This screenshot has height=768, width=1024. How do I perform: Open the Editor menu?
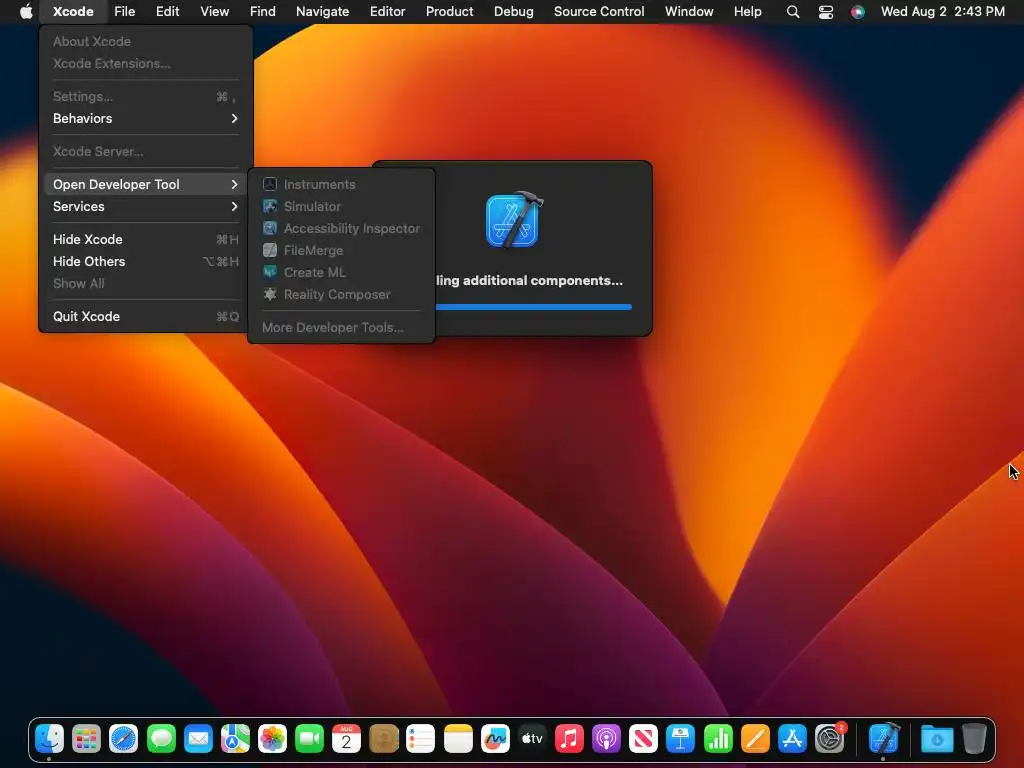(387, 12)
